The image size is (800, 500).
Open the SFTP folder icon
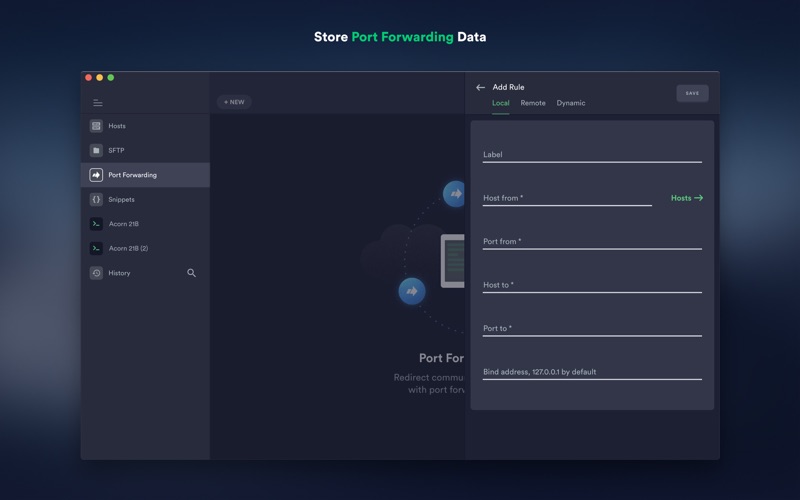click(x=96, y=150)
